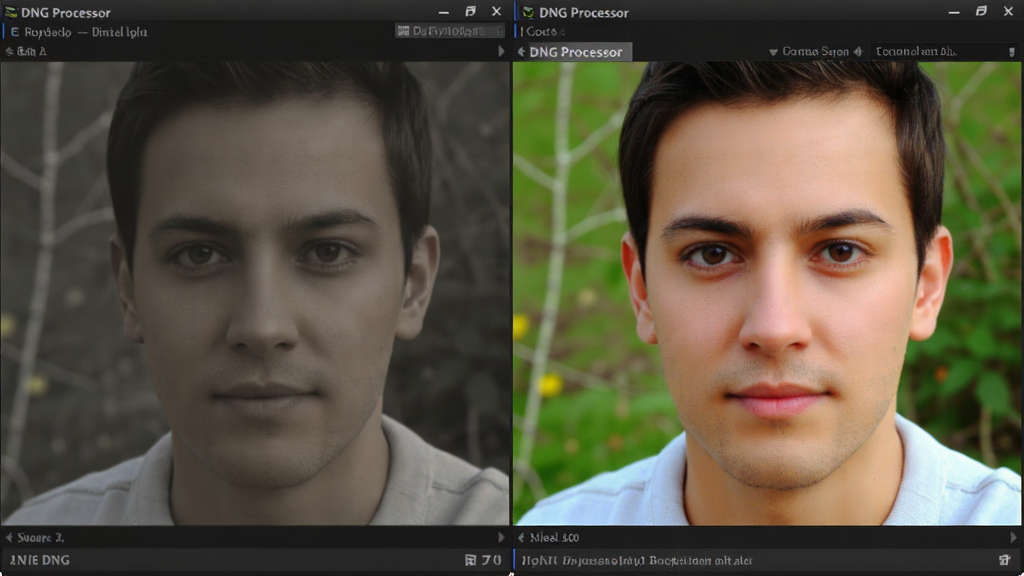Open the dropdown triangle beside Comna Sajon
Image resolution: width=1024 pixels, height=576 pixels.
tap(773, 52)
